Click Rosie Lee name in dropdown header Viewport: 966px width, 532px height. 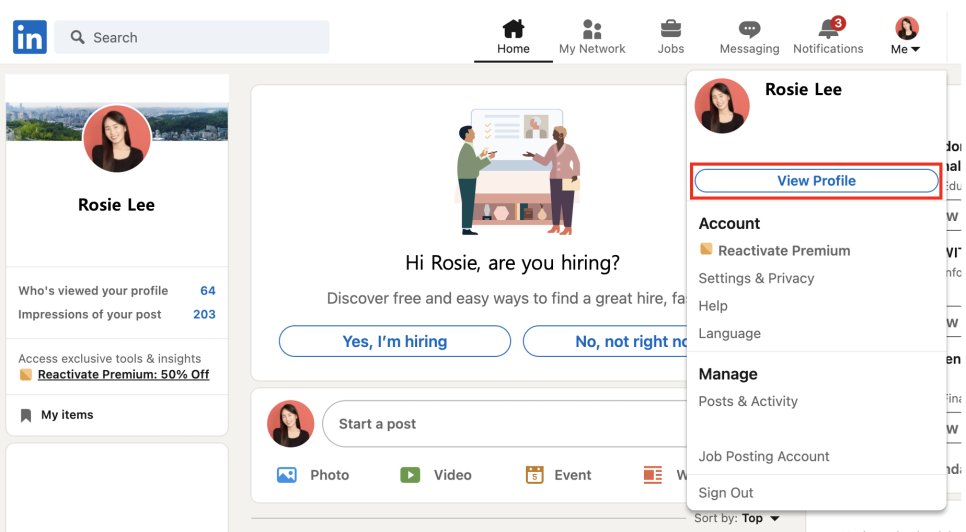click(x=803, y=89)
